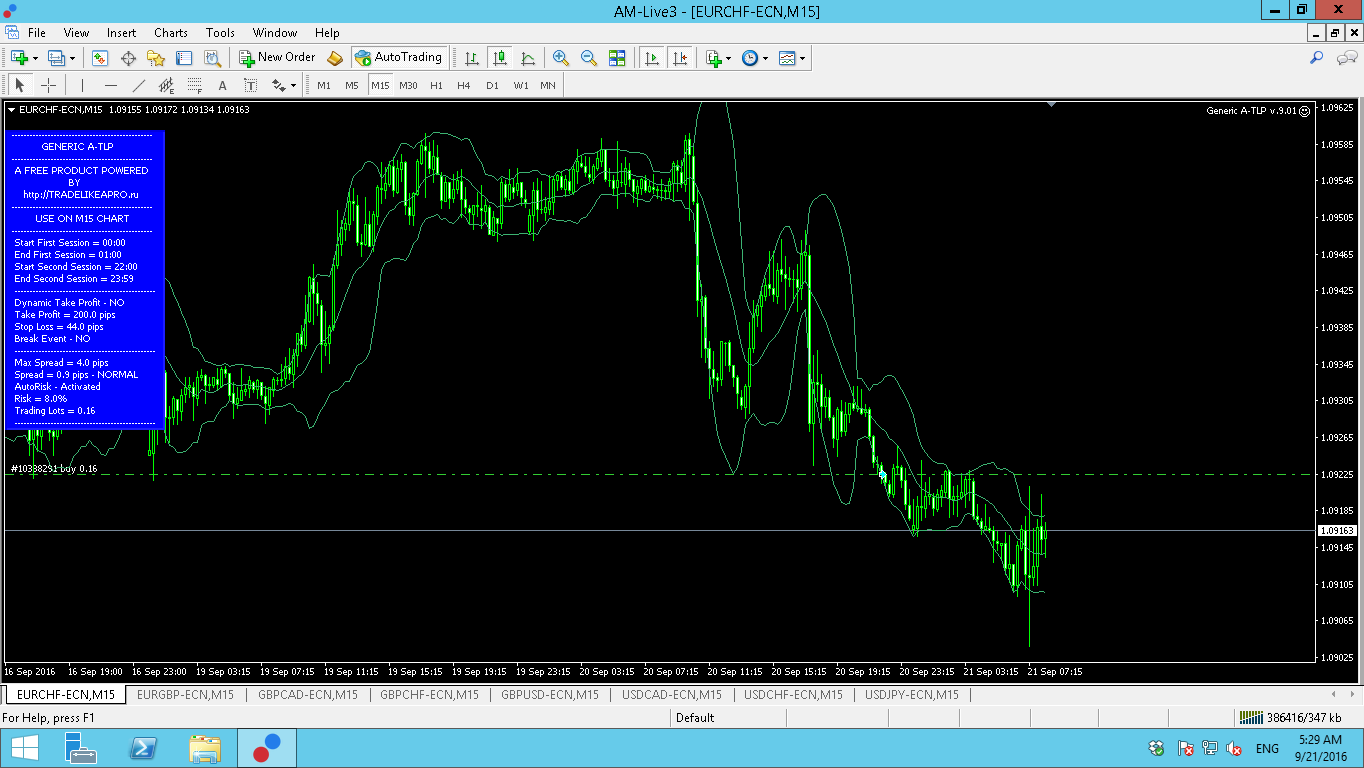This screenshot has height=768, width=1364.
Task: Switch timeframe to M5
Action: point(352,85)
